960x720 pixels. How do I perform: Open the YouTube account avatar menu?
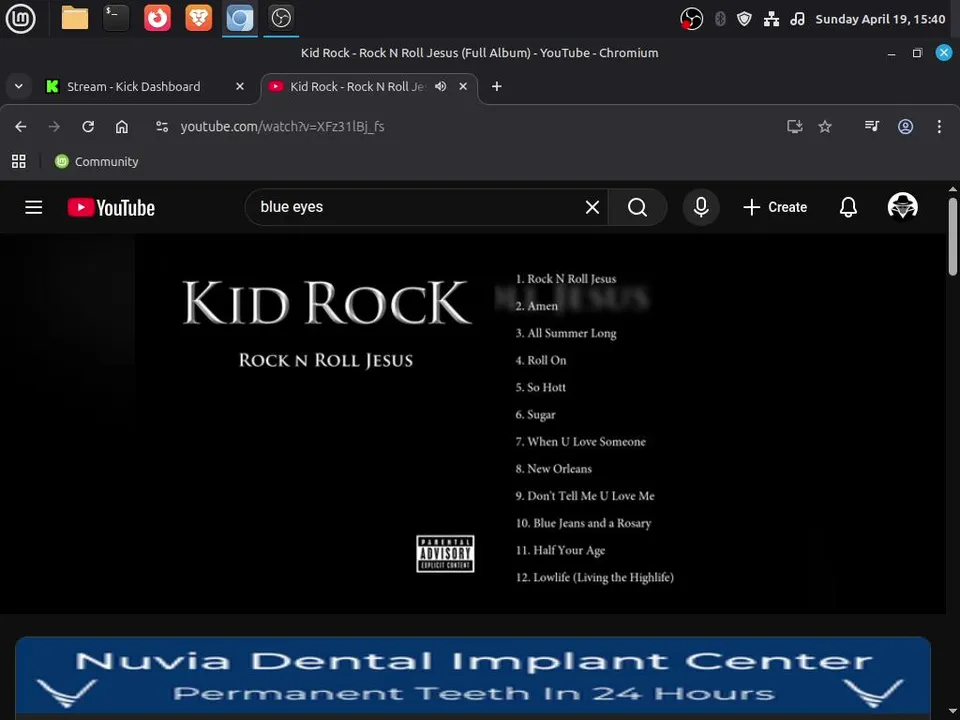pos(902,206)
